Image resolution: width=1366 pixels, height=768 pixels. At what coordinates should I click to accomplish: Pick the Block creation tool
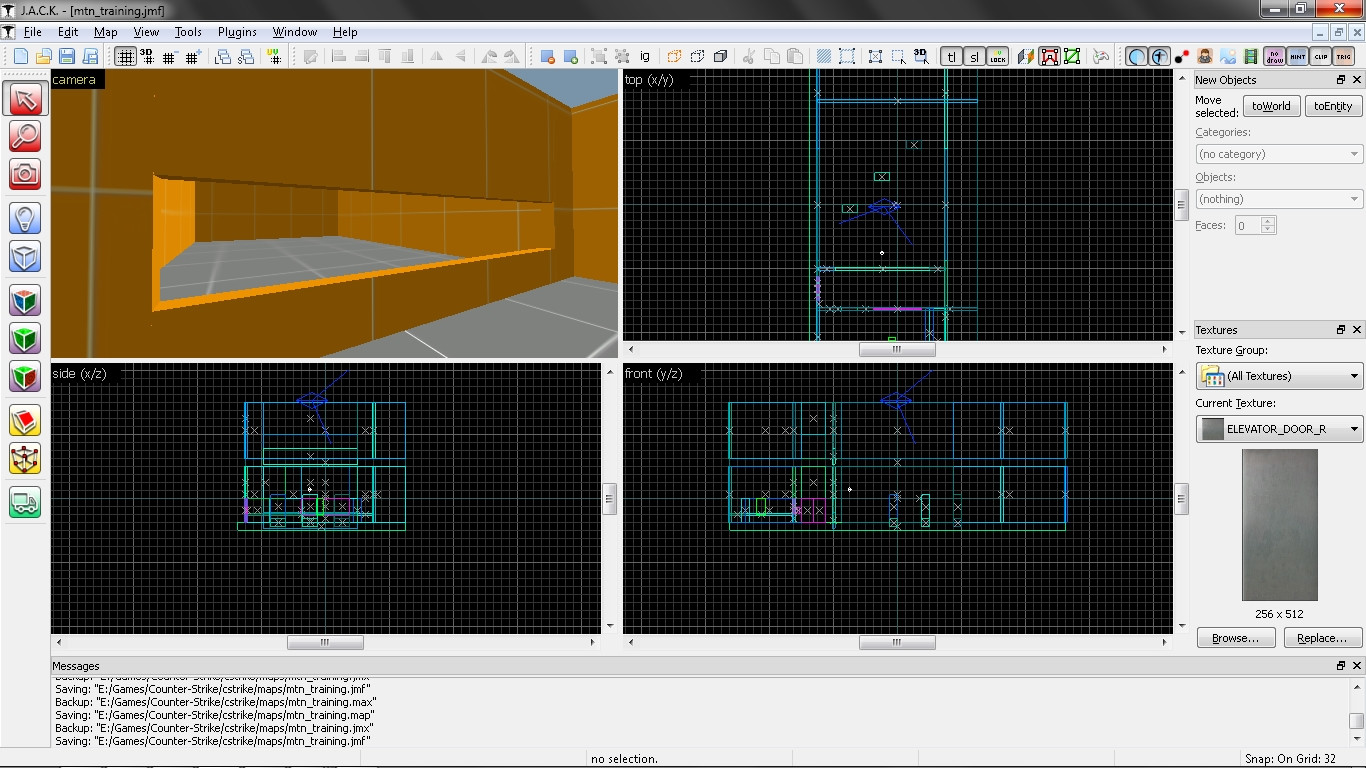(25, 257)
